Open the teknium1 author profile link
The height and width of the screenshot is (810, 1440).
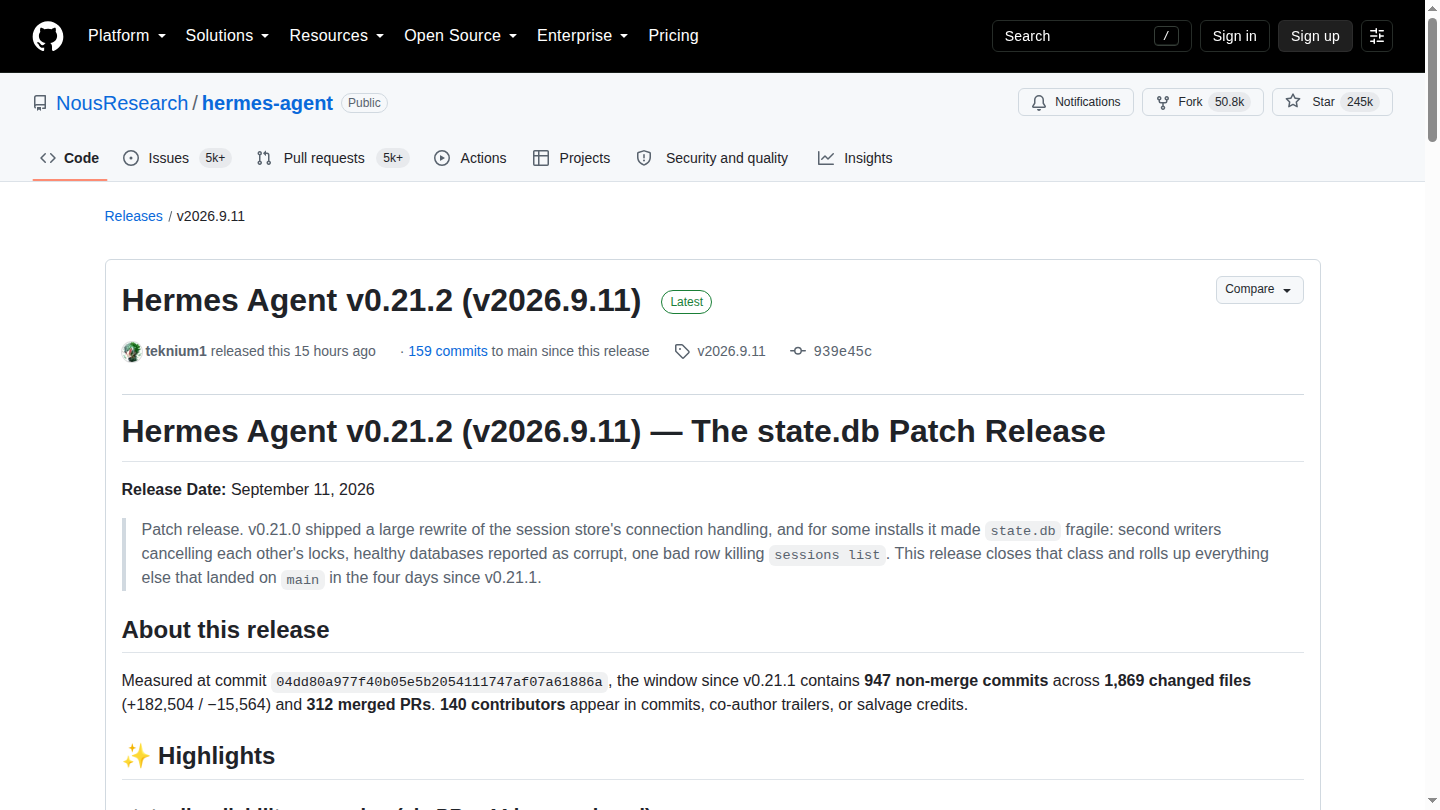coord(176,351)
